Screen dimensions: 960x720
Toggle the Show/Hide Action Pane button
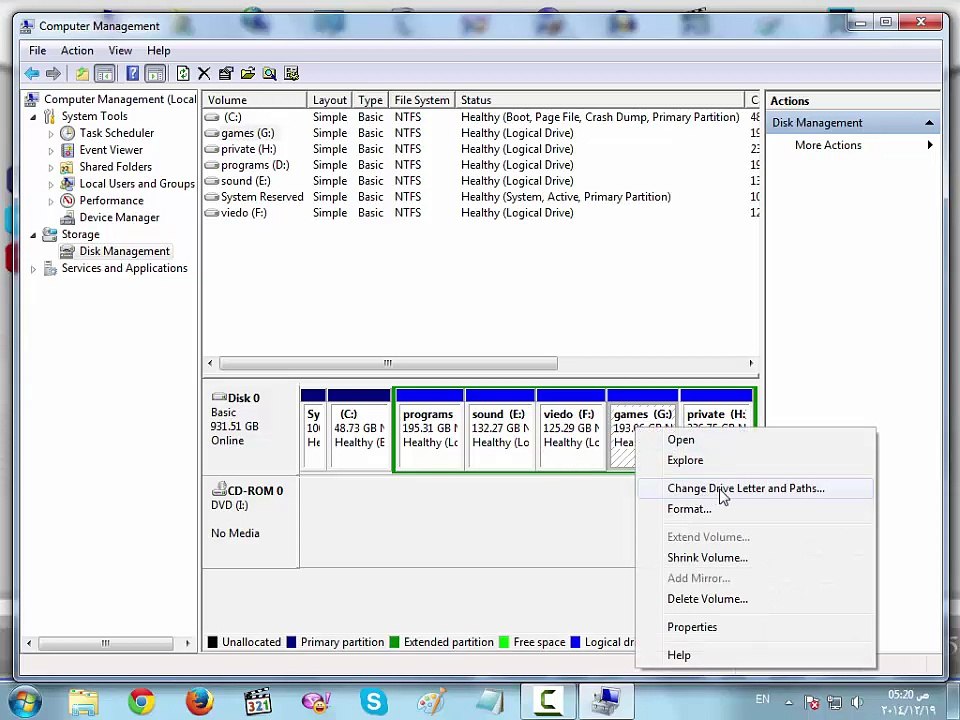pyautogui.click(x=155, y=74)
